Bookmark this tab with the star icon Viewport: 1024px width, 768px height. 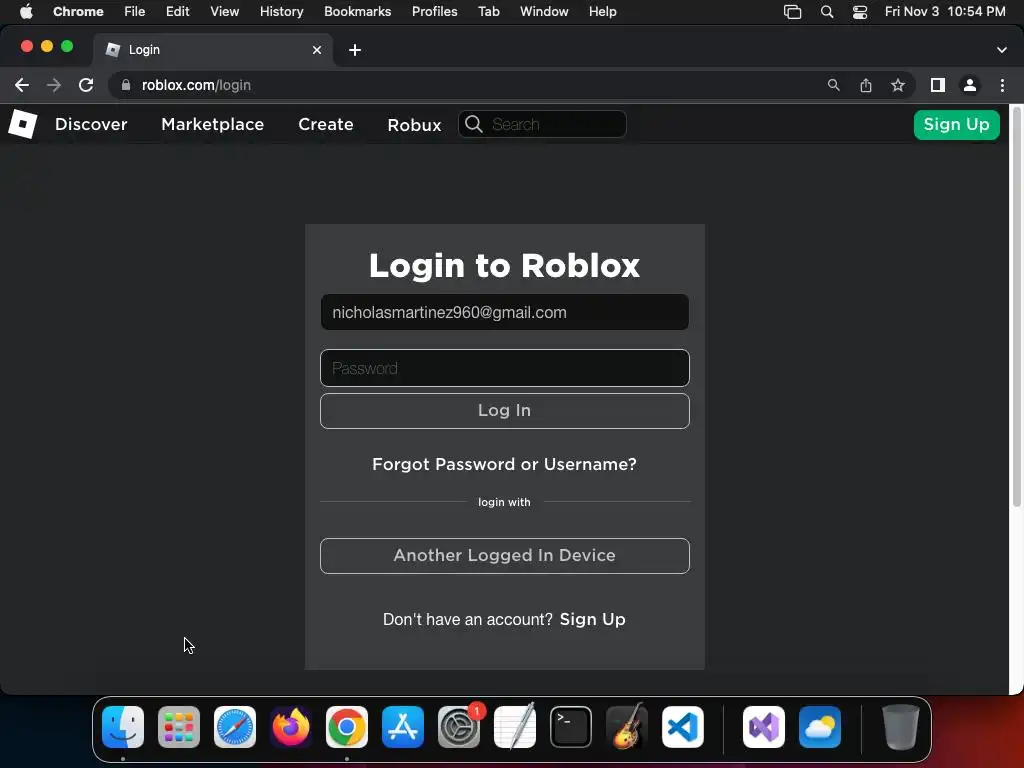tap(898, 85)
